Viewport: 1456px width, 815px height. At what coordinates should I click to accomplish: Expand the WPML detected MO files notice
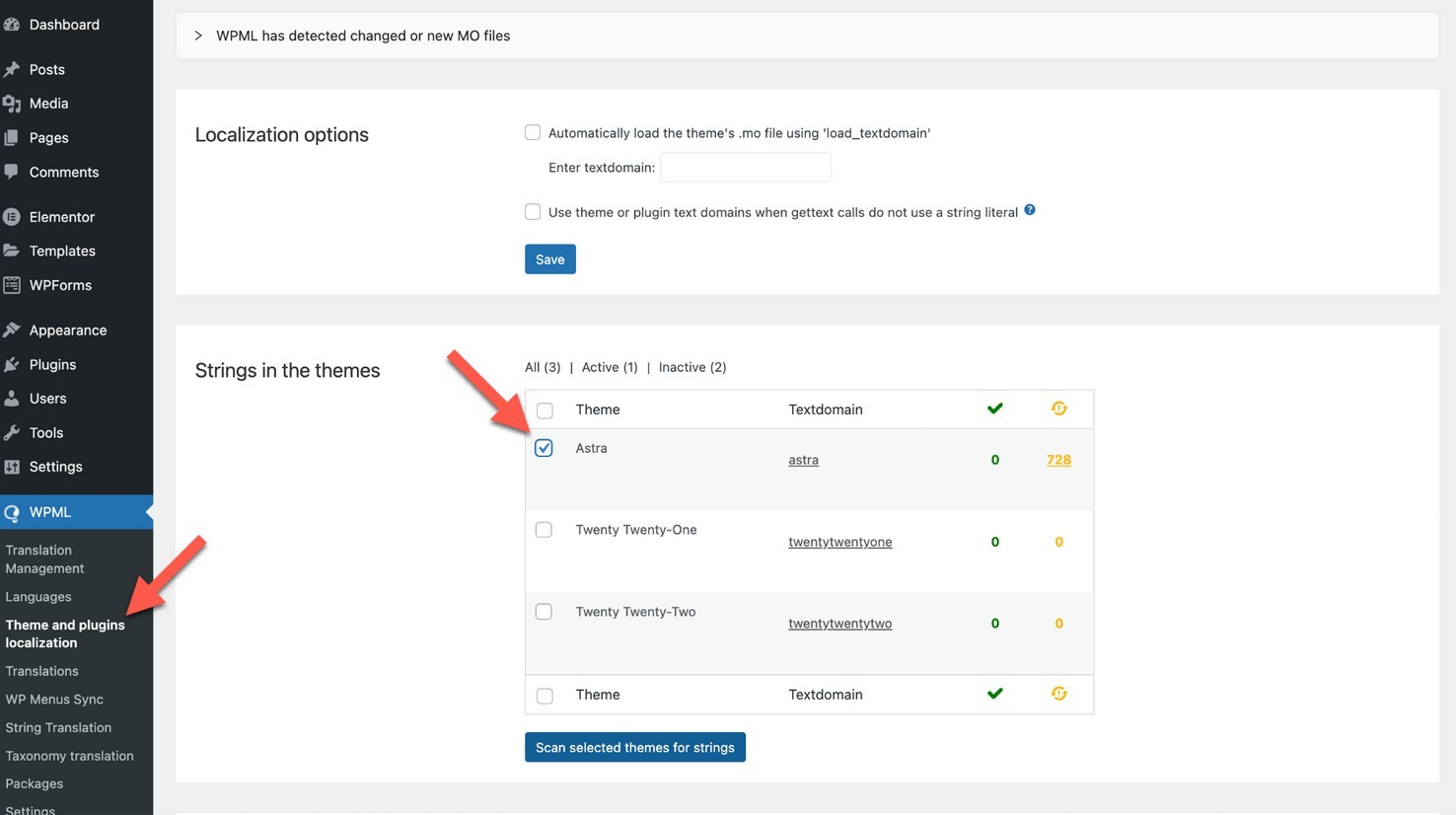198,36
